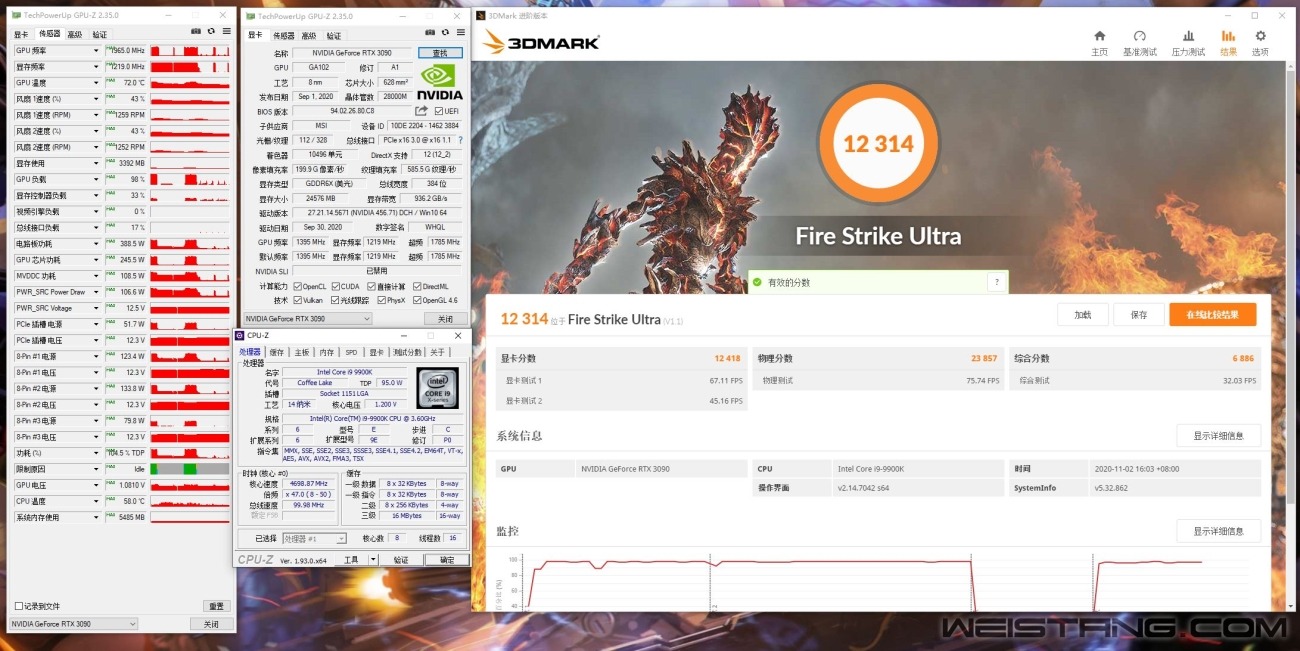Toggle the CUDA checkbox
This screenshot has height=651, width=1300.
[333, 286]
